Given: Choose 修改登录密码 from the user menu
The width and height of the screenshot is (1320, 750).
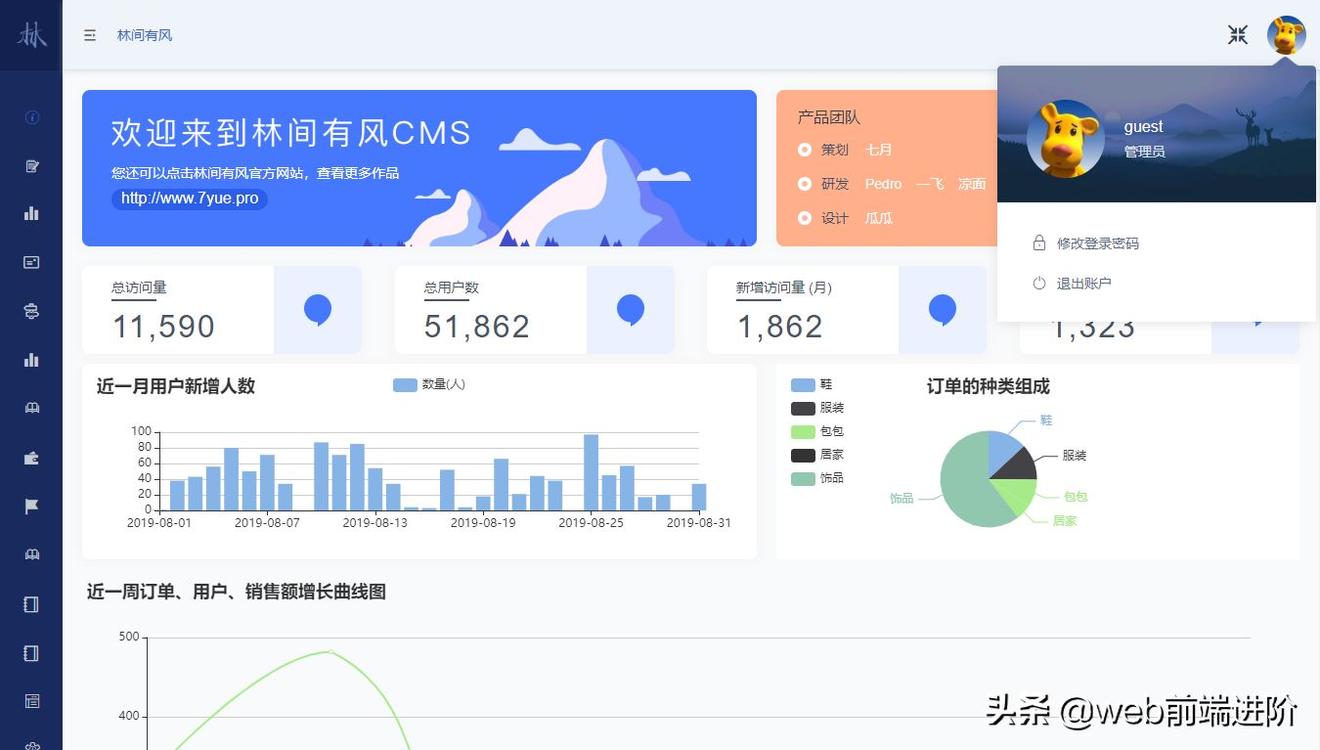Looking at the screenshot, I should point(1097,243).
